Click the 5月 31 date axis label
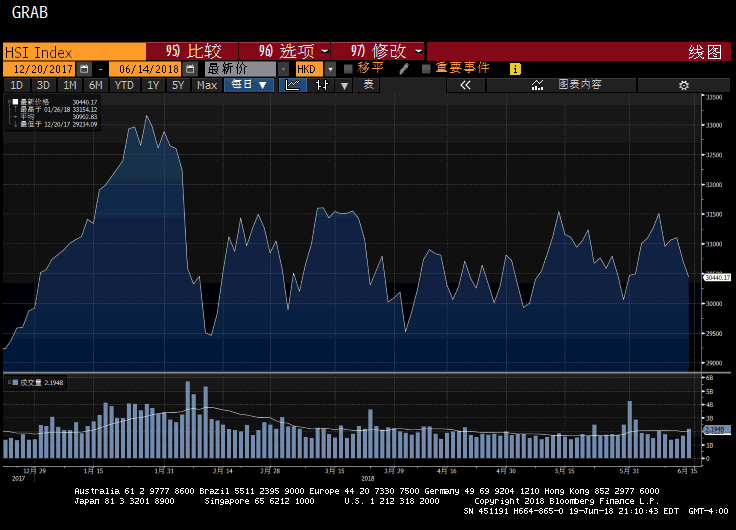 click(x=629, y=471)
